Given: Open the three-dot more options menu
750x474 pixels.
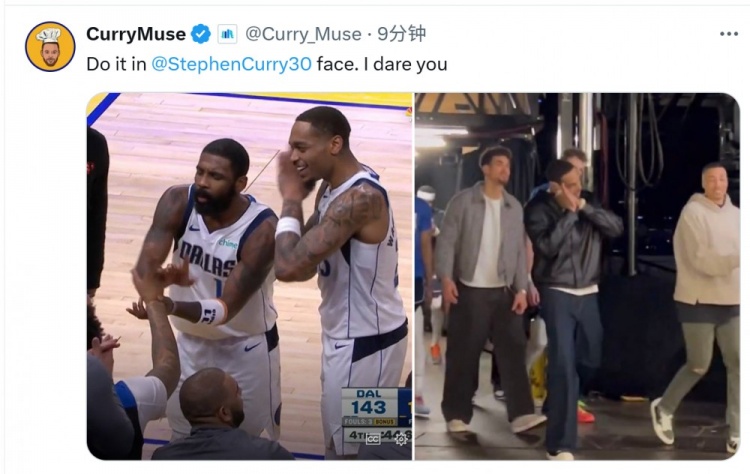Looking at the screenshot, I should tap(728, 33).
